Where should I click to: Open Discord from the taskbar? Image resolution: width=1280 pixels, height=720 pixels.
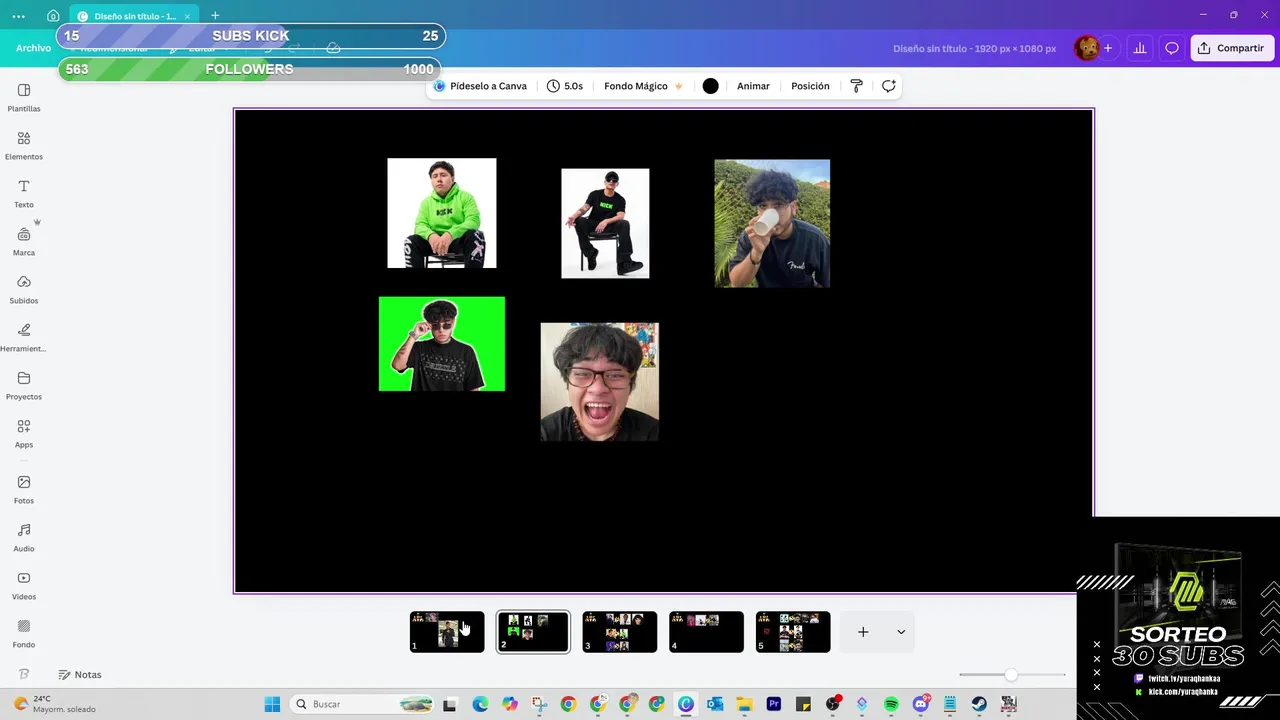tap(921, 704)
